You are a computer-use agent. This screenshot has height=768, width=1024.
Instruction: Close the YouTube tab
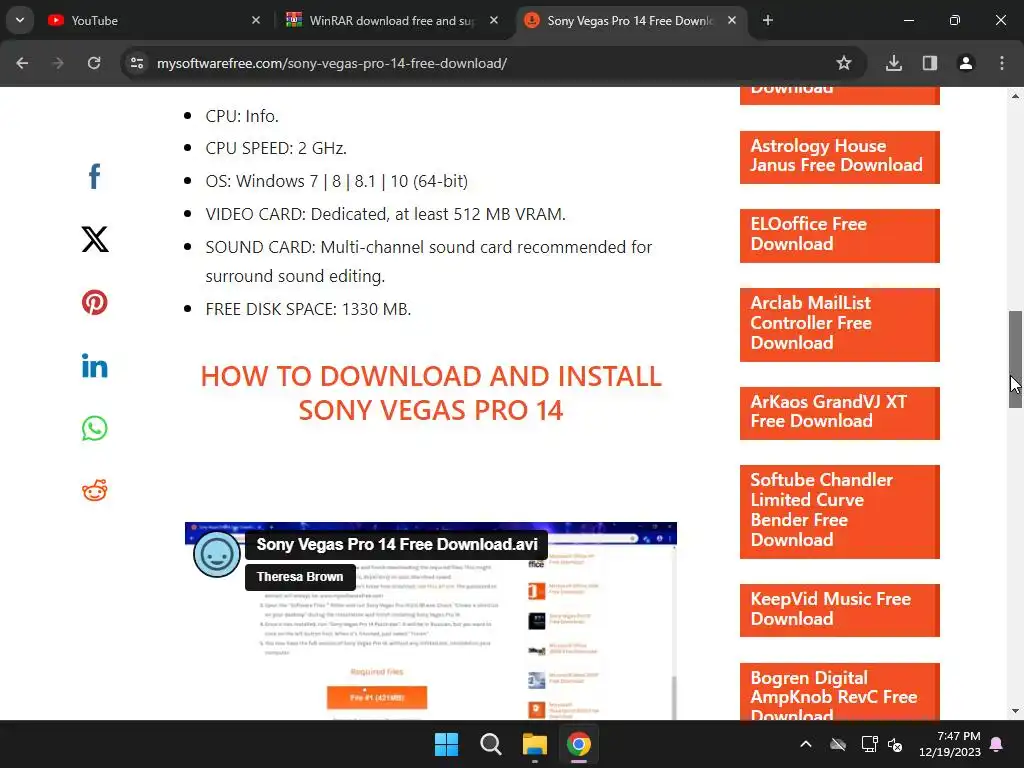pyautogui.click(x=256, y=20)
